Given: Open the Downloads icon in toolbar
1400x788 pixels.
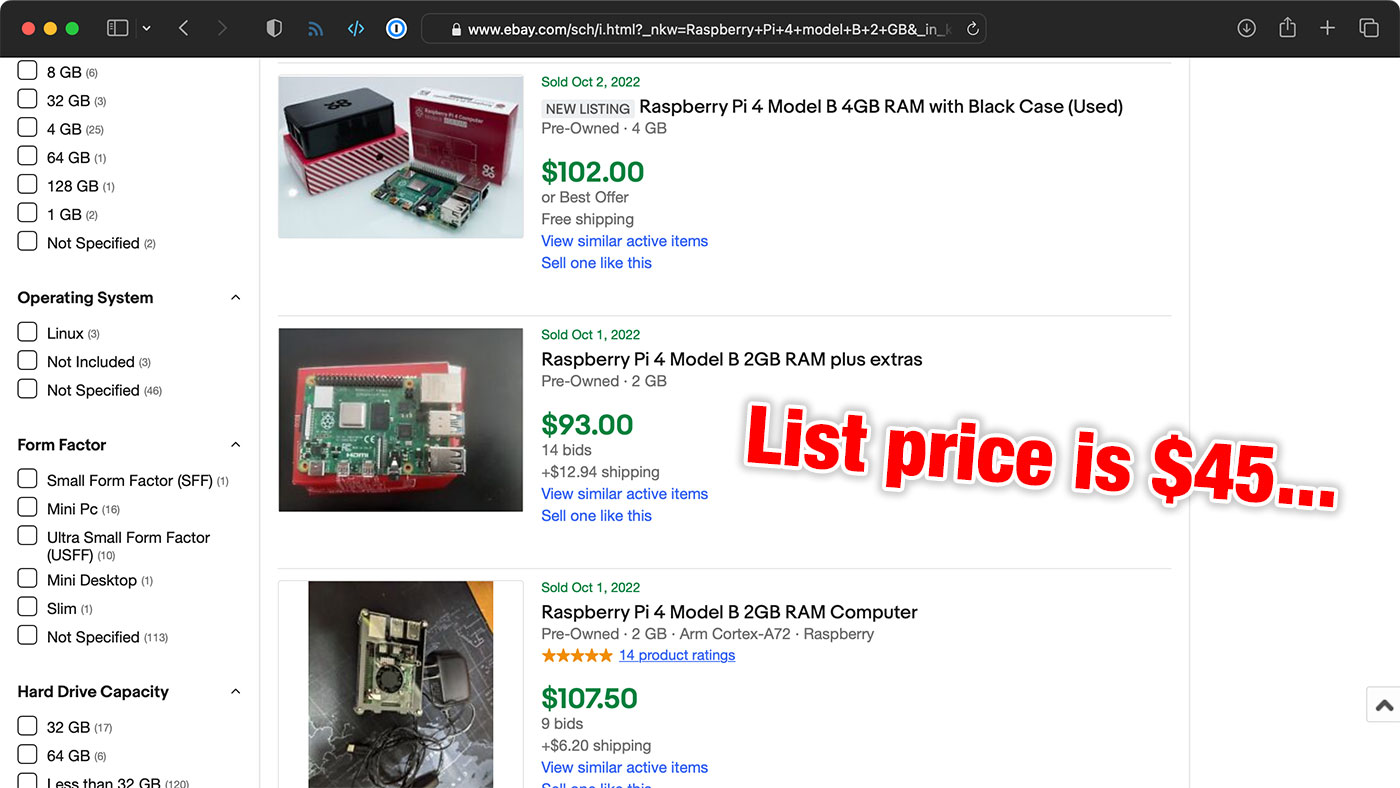Looking at the screenshot, I should point(1246,28).
